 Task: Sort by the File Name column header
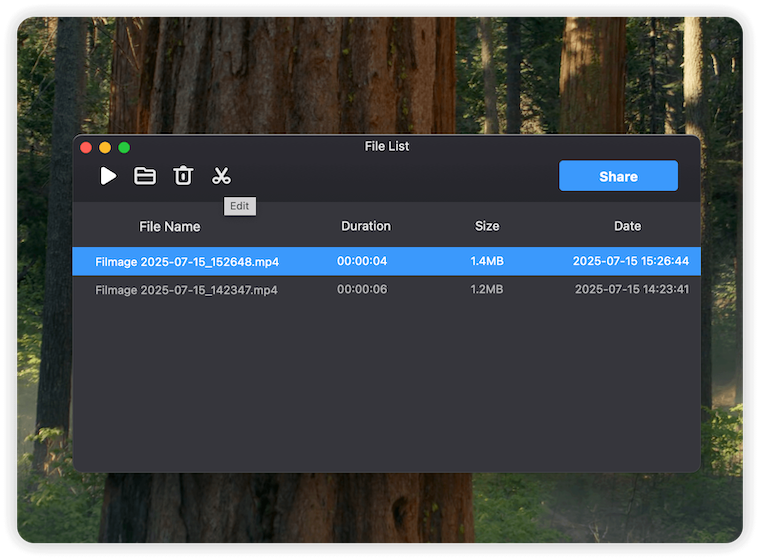[x=169, y=226]
